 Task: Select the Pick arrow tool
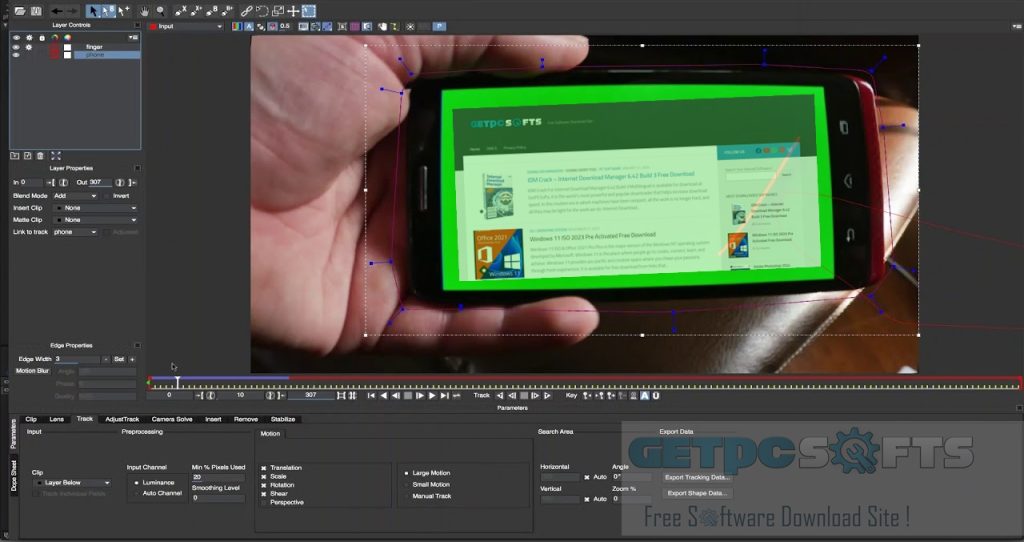pos(93,10)
